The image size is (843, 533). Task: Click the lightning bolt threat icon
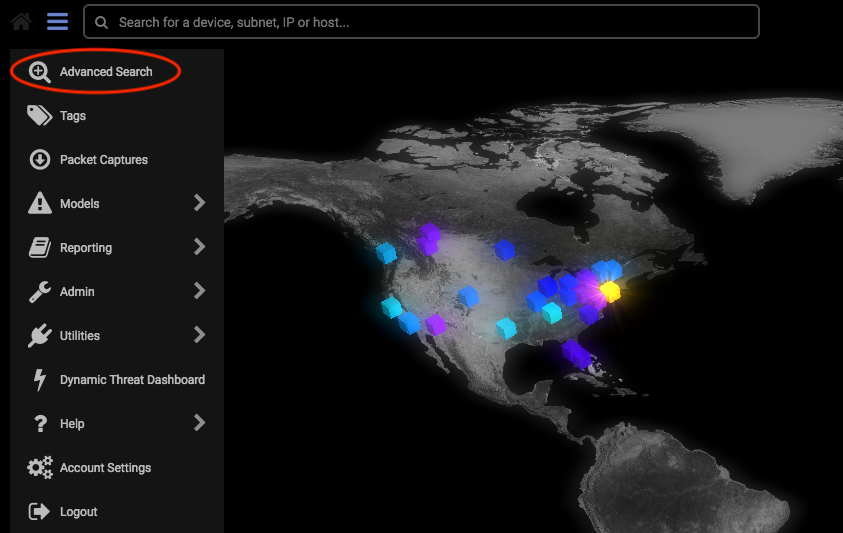39,380
